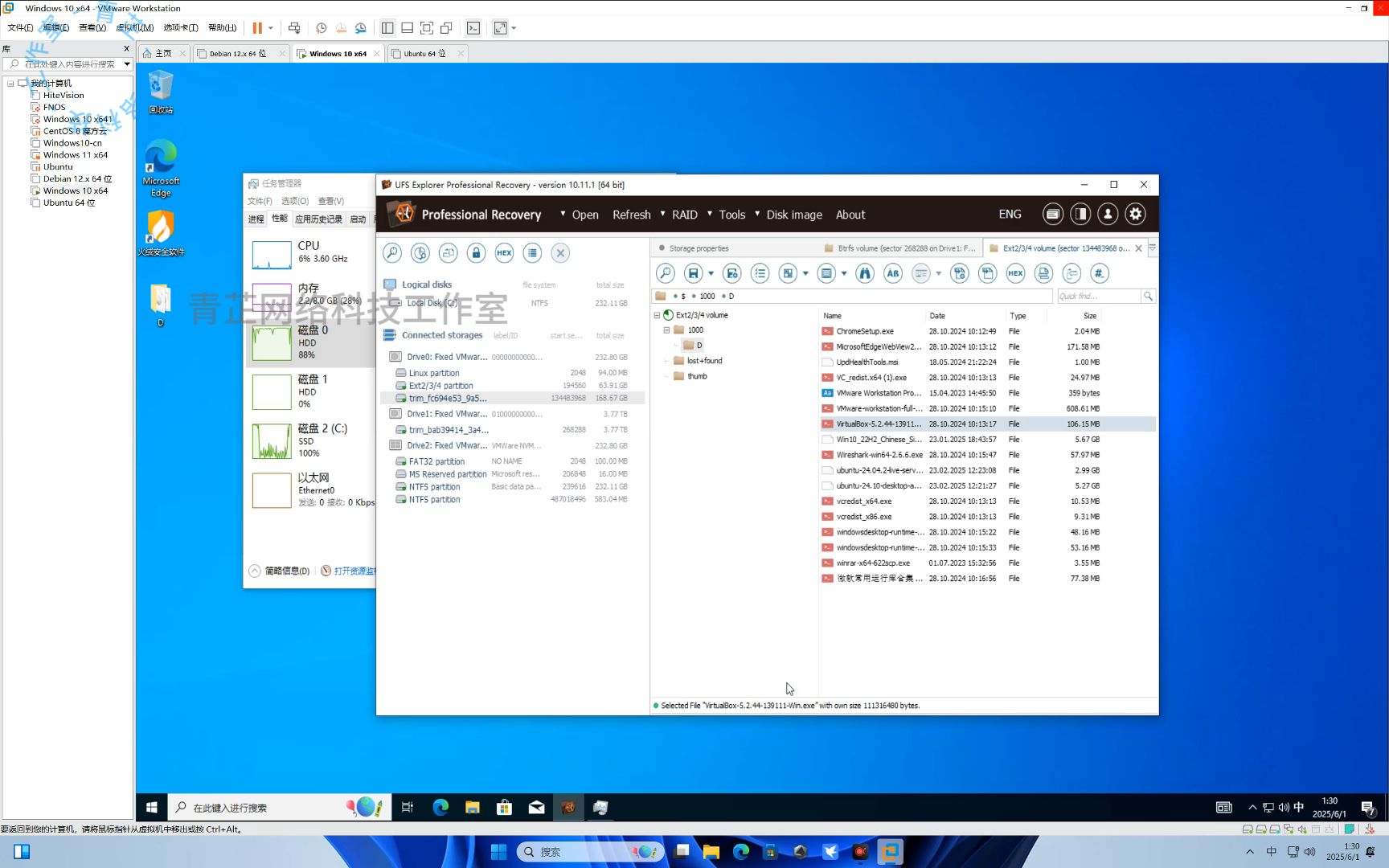Click the HEX icon in the explorer file toolbar

click(1016, 273)
